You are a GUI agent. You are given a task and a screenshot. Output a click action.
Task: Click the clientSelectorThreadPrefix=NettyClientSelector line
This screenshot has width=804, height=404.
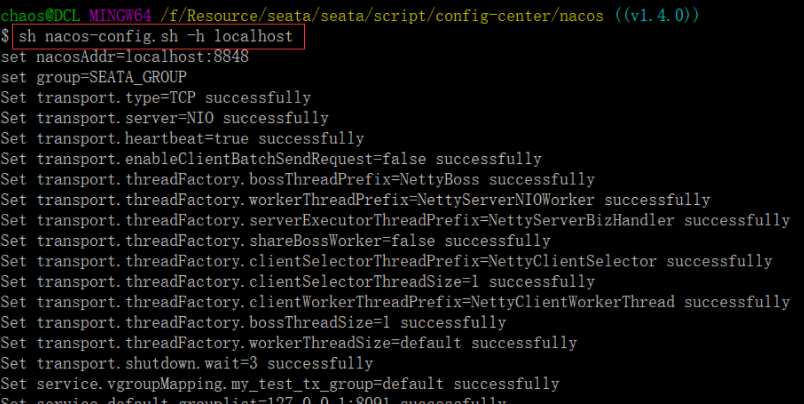387,261
